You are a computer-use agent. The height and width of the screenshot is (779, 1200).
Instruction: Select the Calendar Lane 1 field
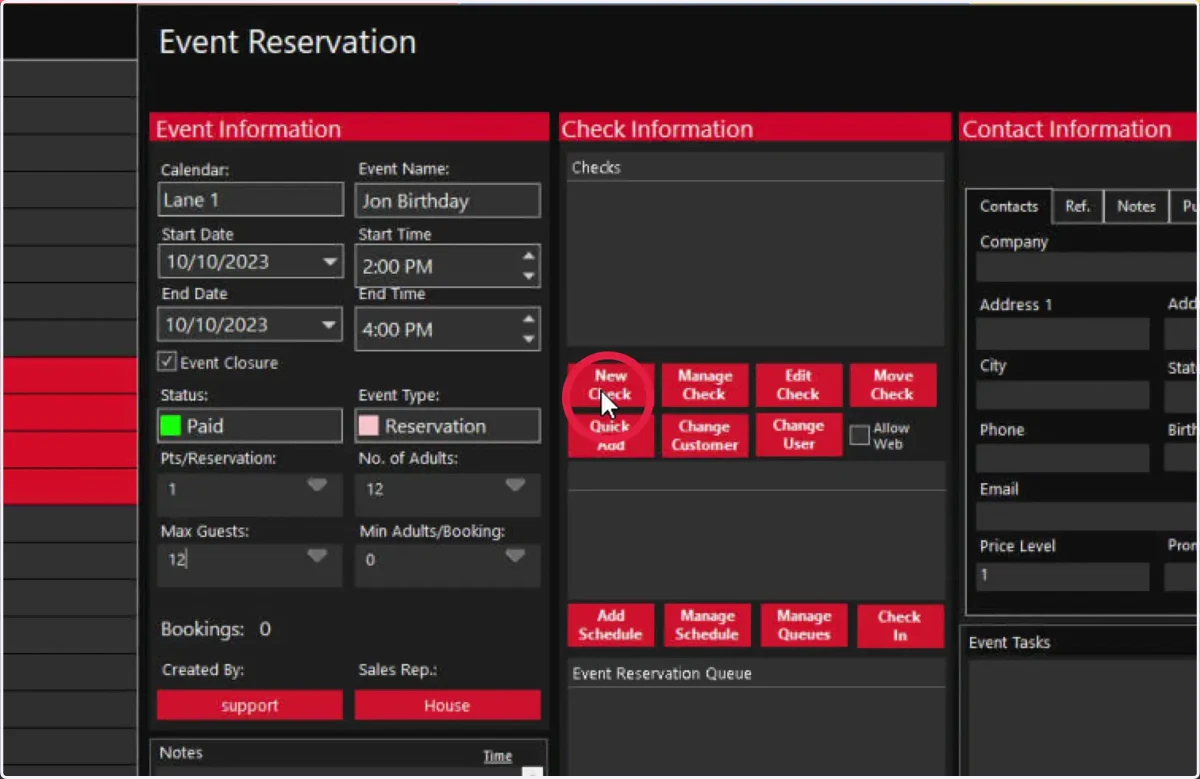250,200
